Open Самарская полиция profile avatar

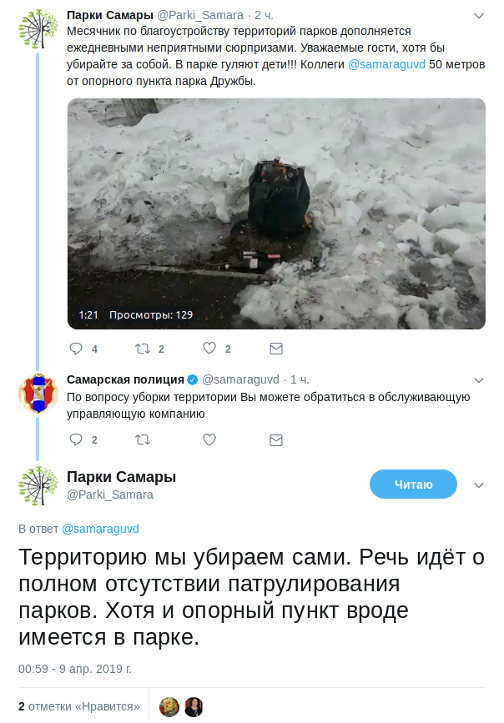(x=38, y=393)
